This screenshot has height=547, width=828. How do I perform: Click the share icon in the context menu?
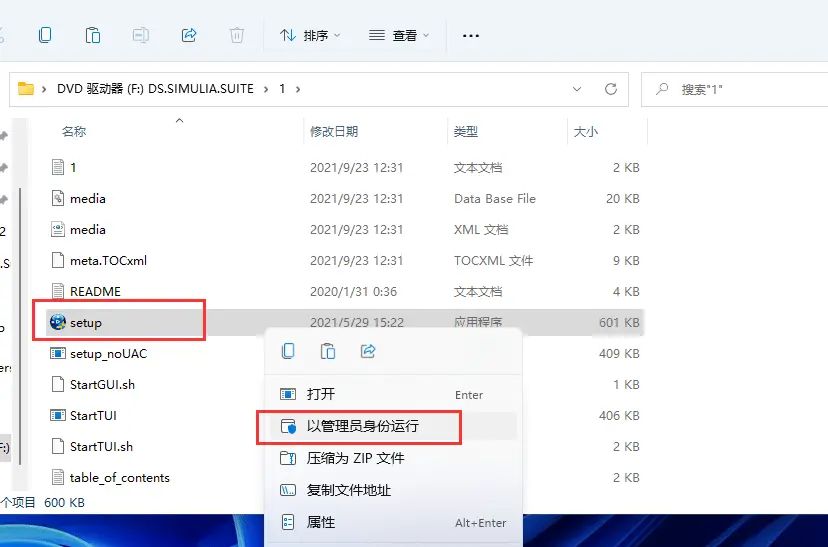pos(368,351)
